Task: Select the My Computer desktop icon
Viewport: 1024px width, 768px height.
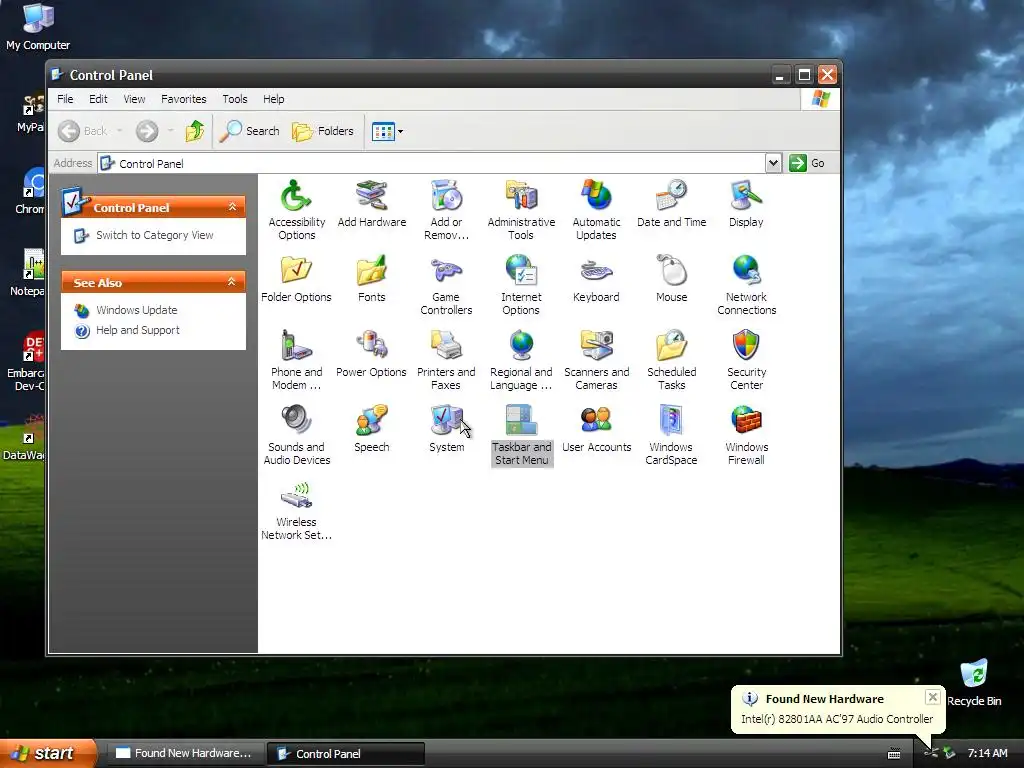Action: 38,26
